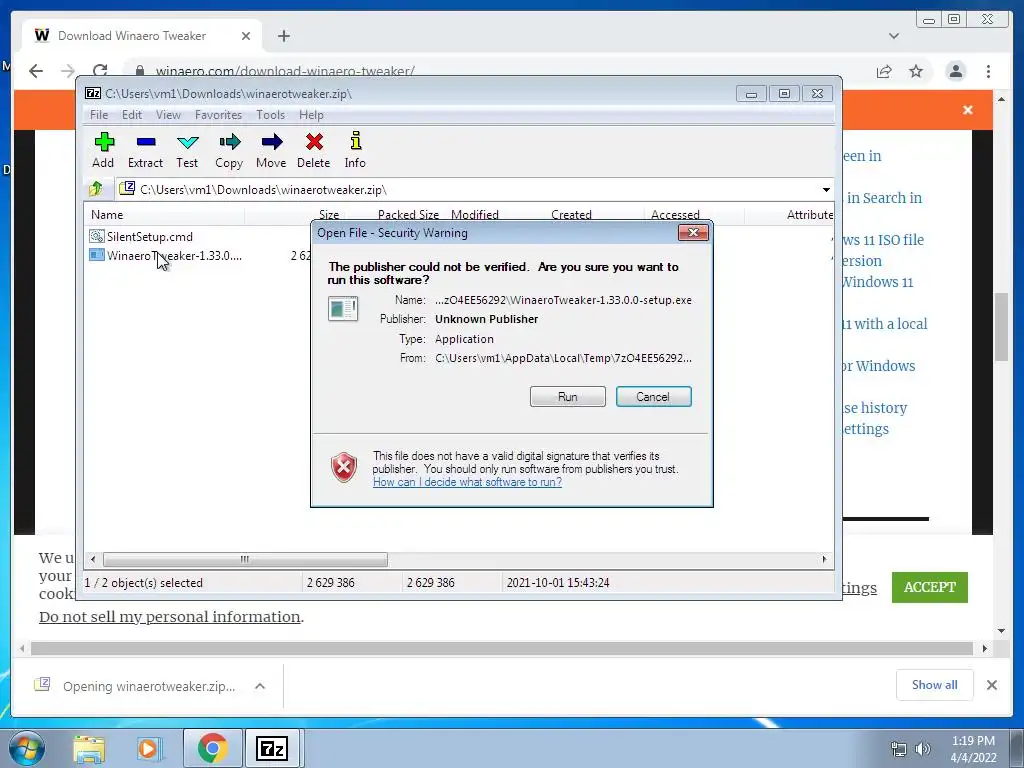The image size is (1024, 768).
Task: Open a new Chrome tab
Action: click(283, 36)
